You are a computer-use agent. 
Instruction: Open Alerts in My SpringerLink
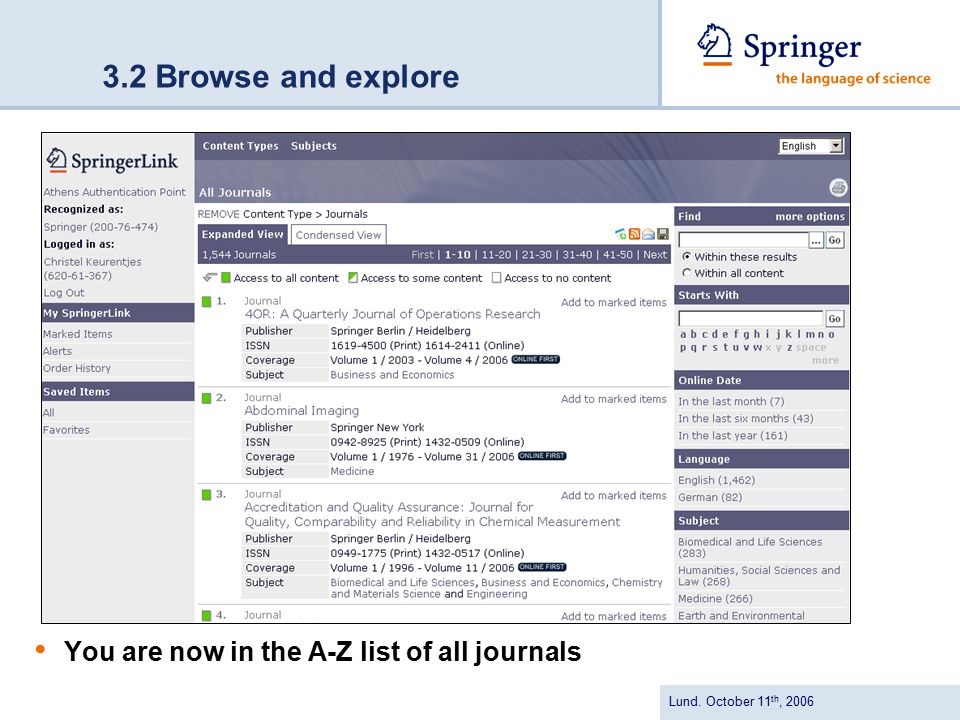pyautogui.click(x=58, y=351)
